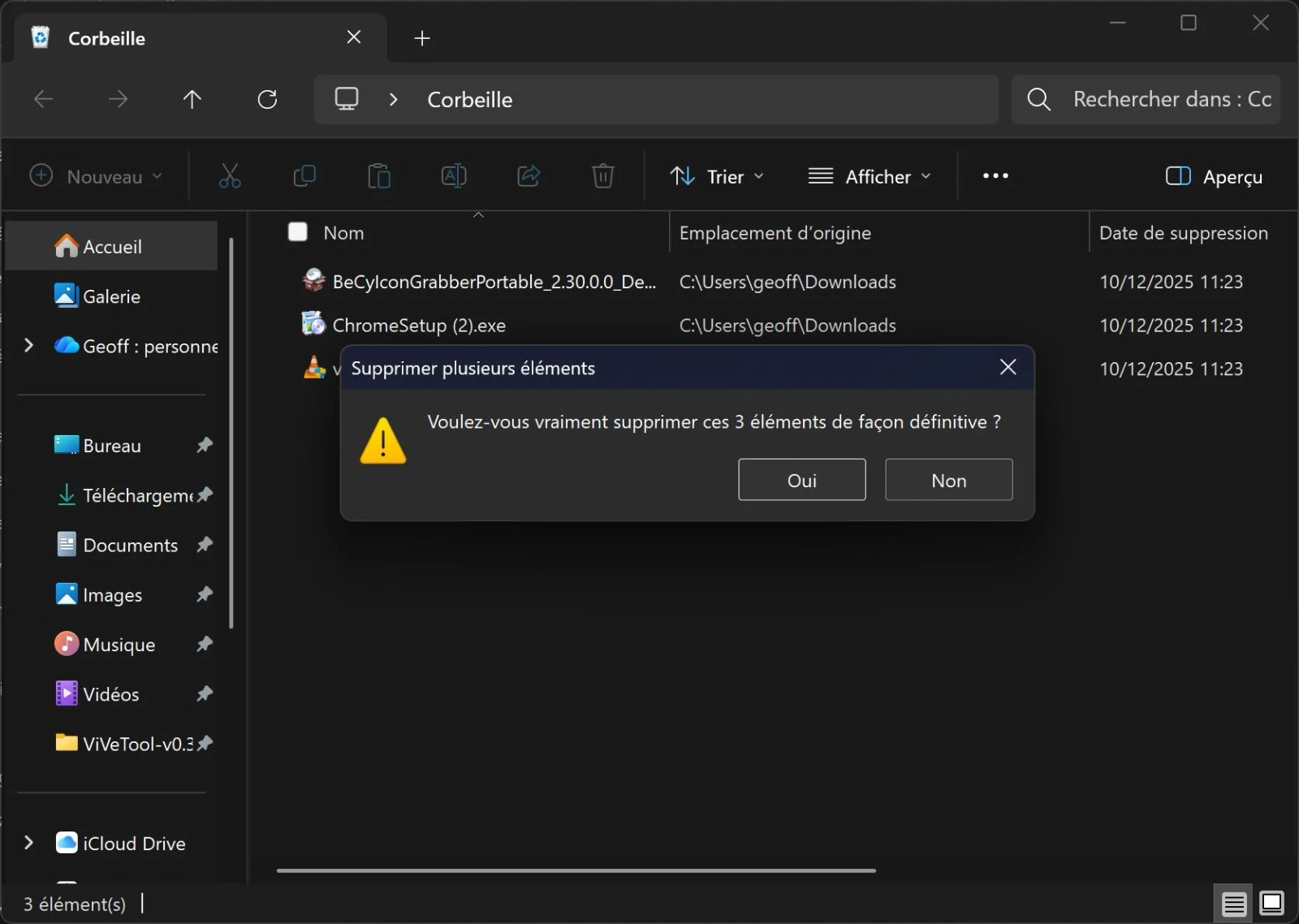Open the Afficher view dropdown
Viewport: 1299px width, 924px height.
click(869, 176)
